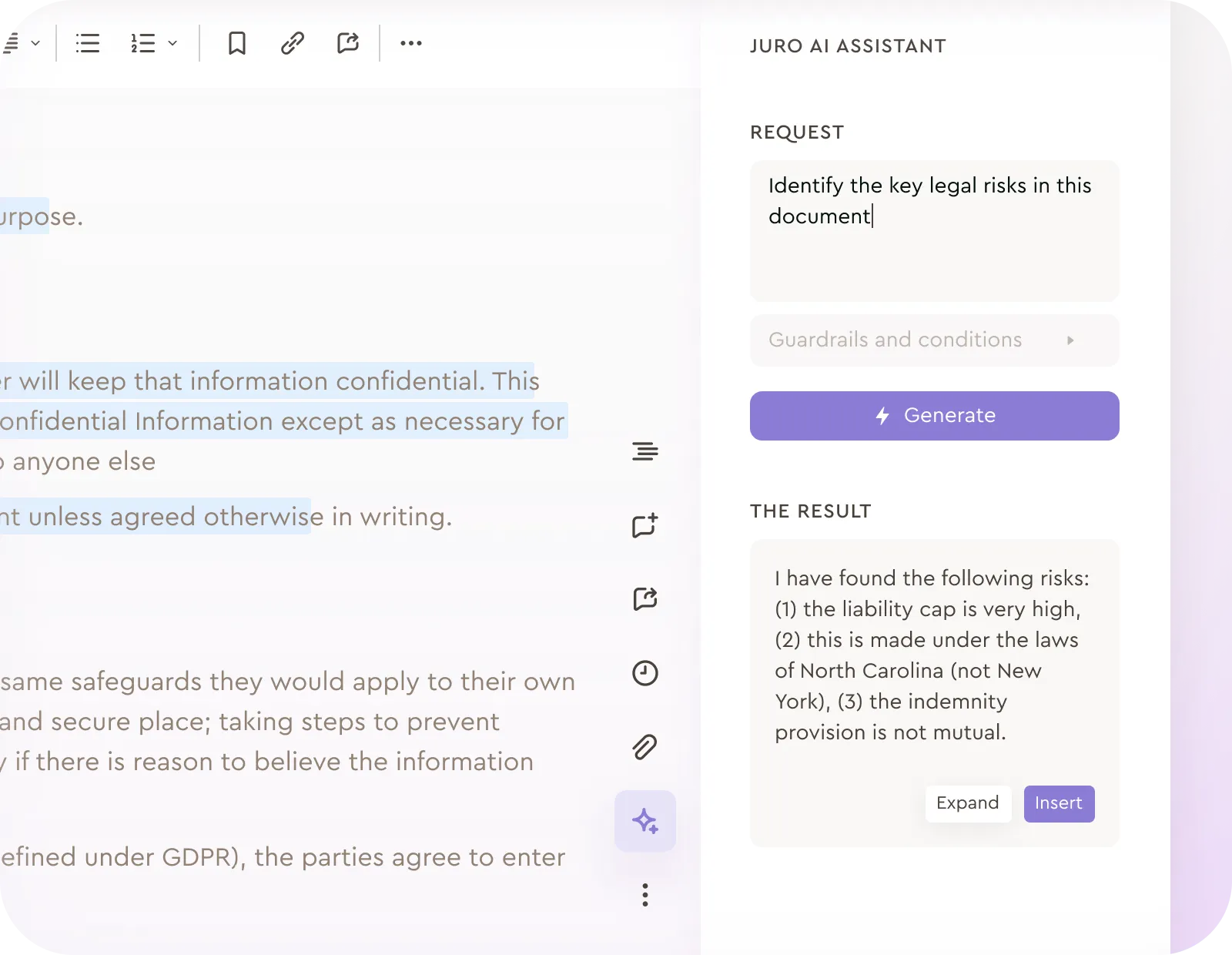Expand Guardrails and conditions section
This screenshot has height=955, width=1232.
click(934, 340)
